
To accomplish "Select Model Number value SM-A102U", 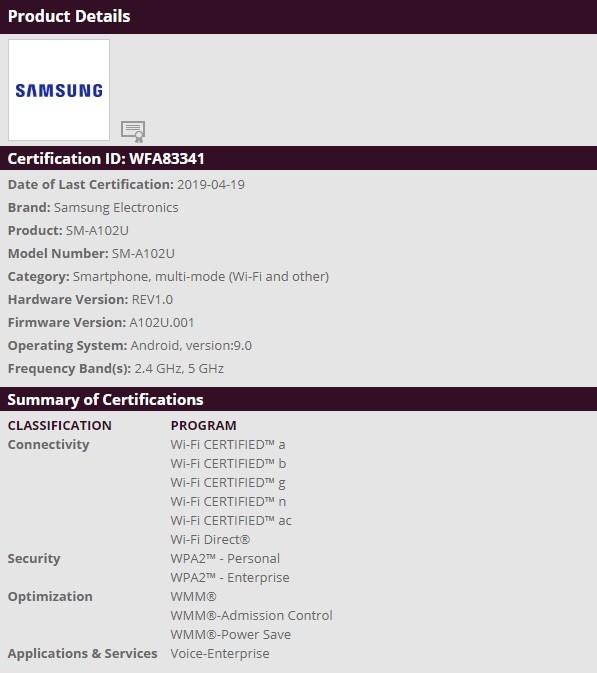I will (x=143, y=254).
